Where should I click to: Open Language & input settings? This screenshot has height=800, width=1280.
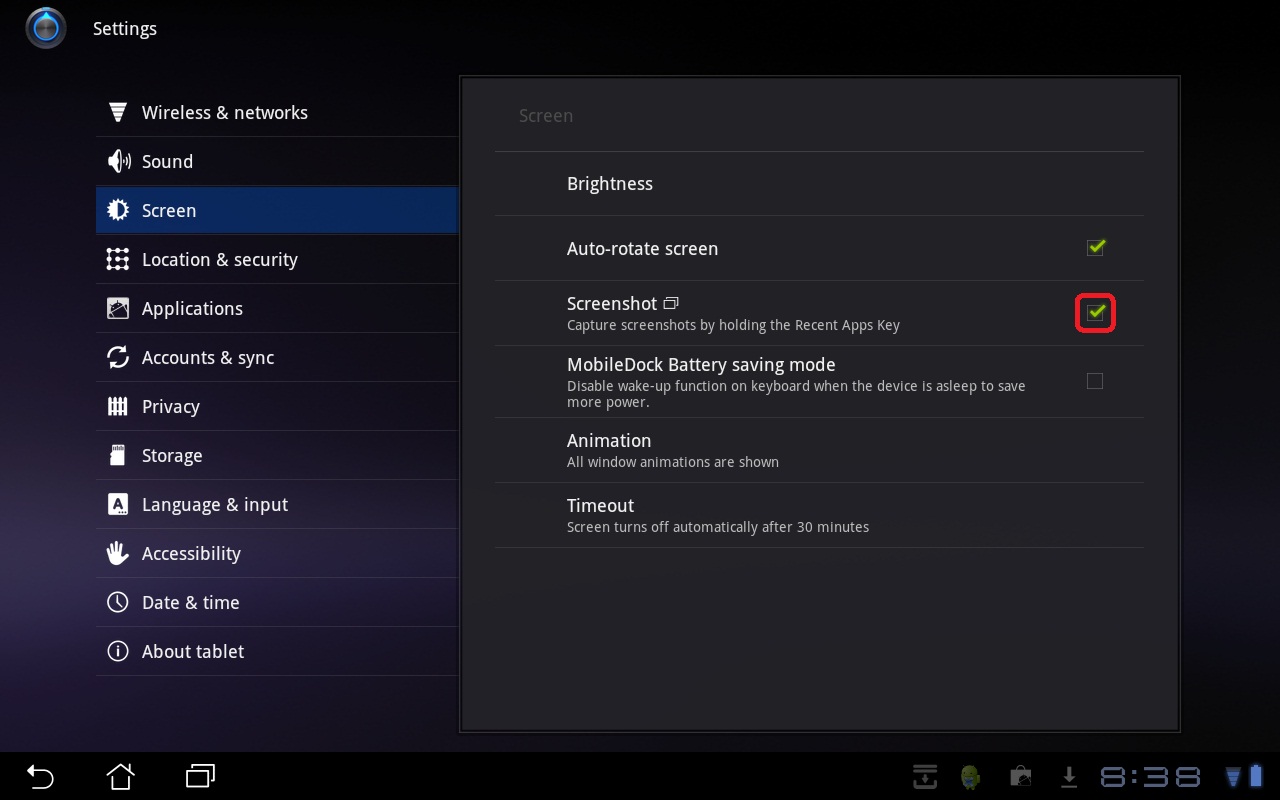(214, 504)
